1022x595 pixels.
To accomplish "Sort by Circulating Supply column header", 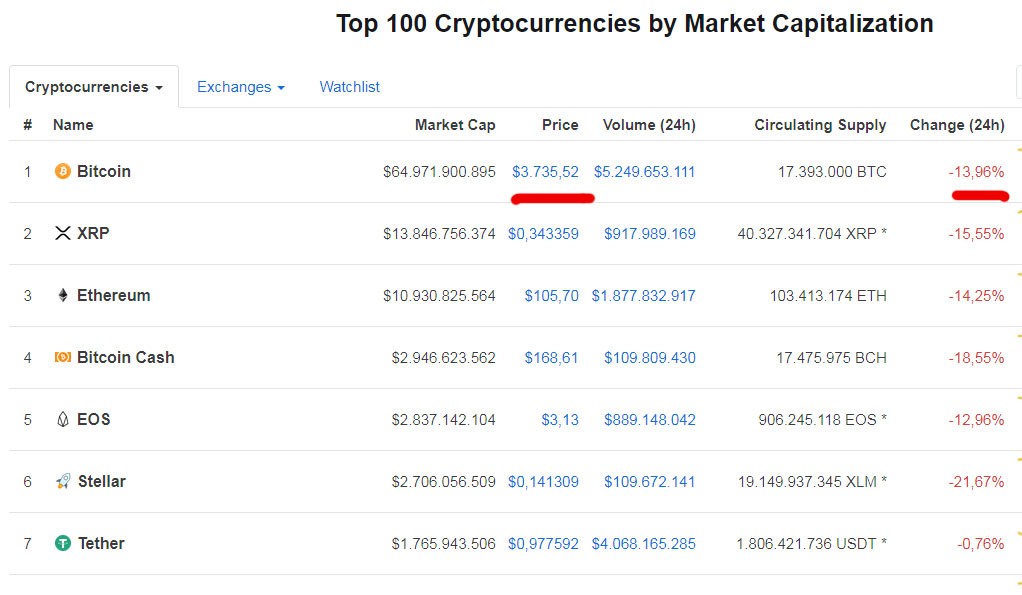I will click(x=820, y=125).
